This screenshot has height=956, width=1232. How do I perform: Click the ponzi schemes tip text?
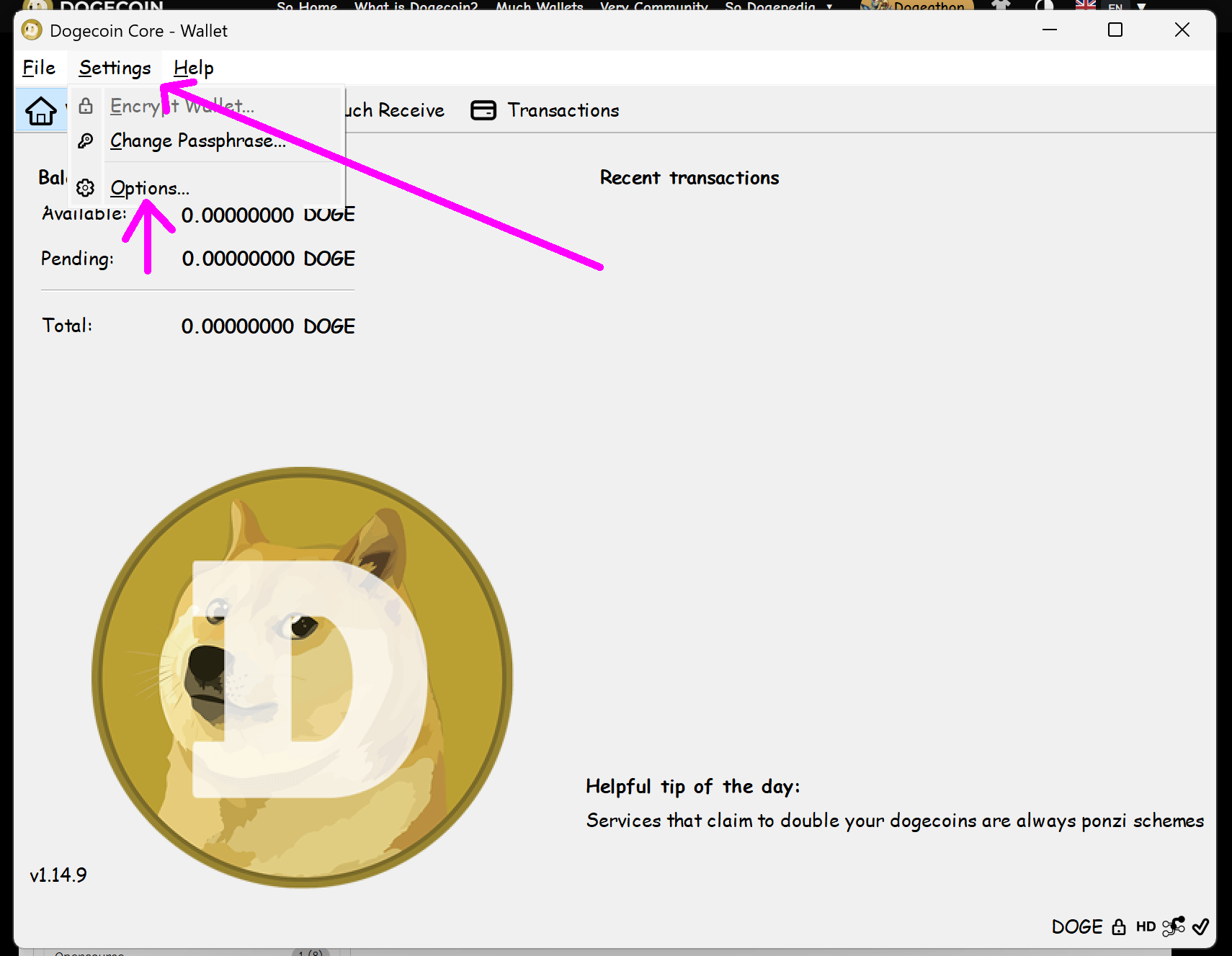point(895,821)
